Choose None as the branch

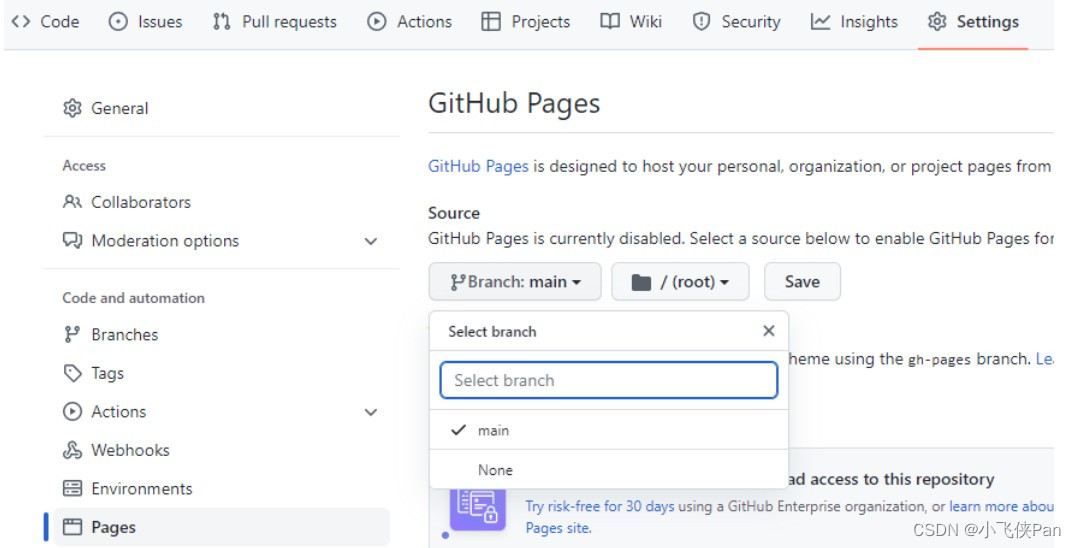609,470
